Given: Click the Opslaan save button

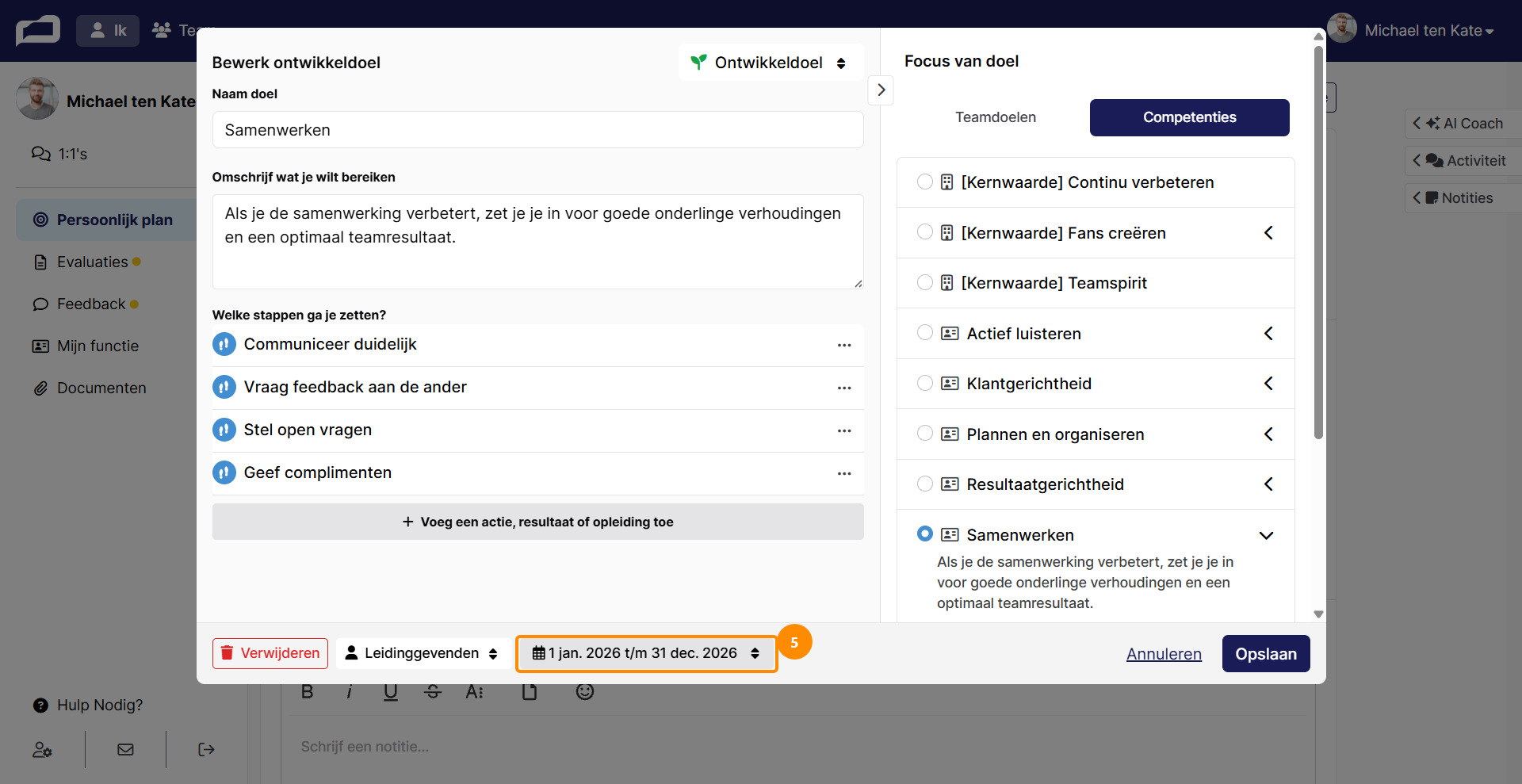Looking at the screenshot, I should tap(1266, 654).
